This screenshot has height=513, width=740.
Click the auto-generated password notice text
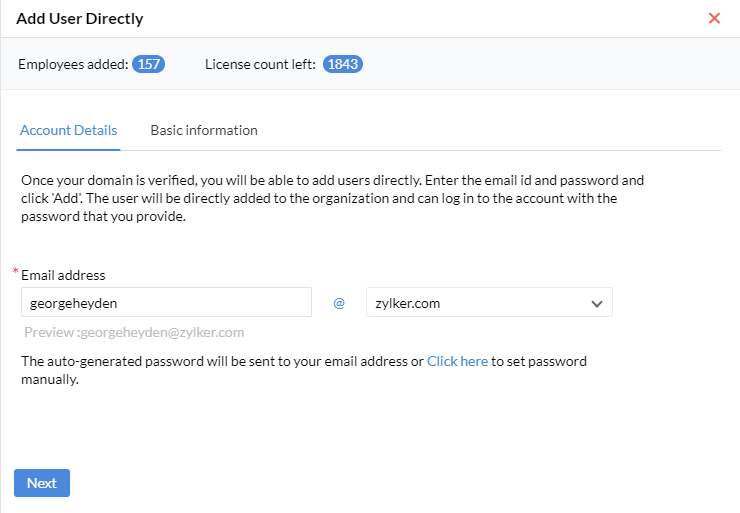pos(220,361)
